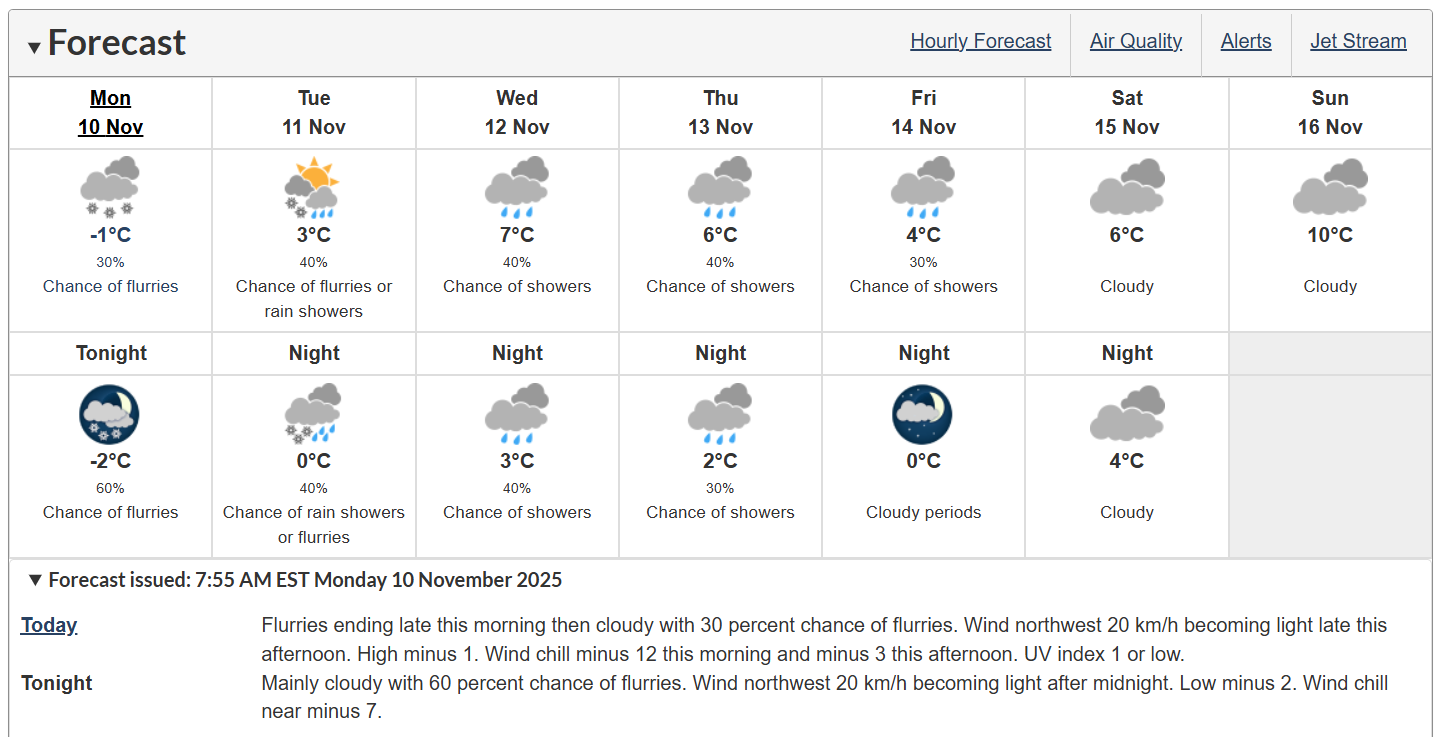Collapse the Forecast section triangle
Viewport: 1448px width, 737px height.
[x=34, y=46]
